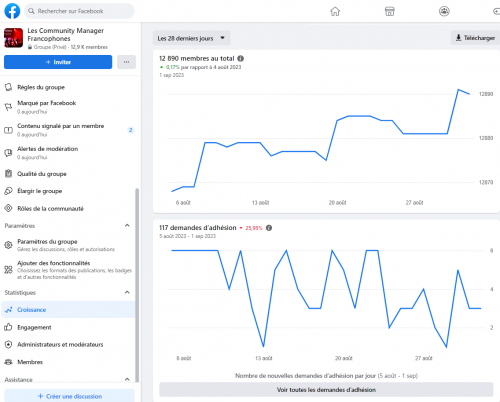
Task: Click info icon beside demandes d'adhésion
Action: [269, 228]
